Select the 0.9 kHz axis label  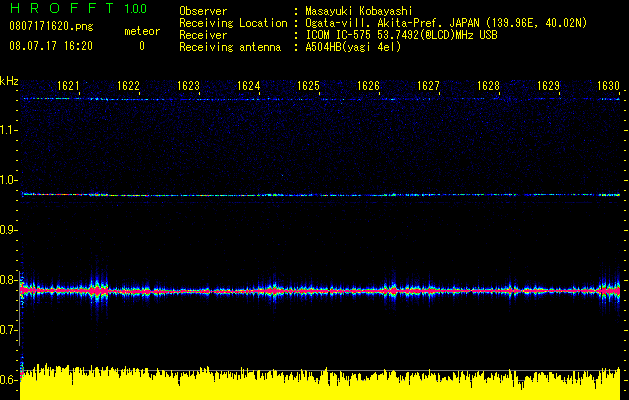coord(9,230)
